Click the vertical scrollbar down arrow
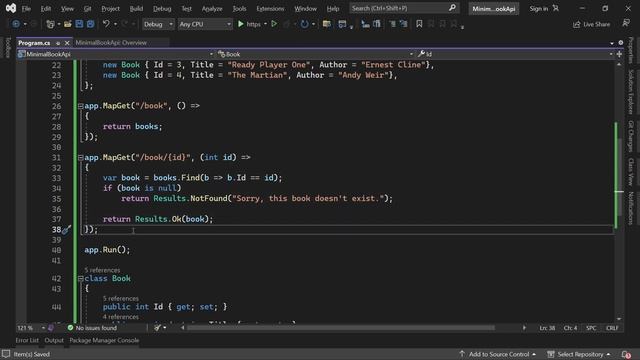The width and height of the screenshot is (640, 360). point(619,319)
